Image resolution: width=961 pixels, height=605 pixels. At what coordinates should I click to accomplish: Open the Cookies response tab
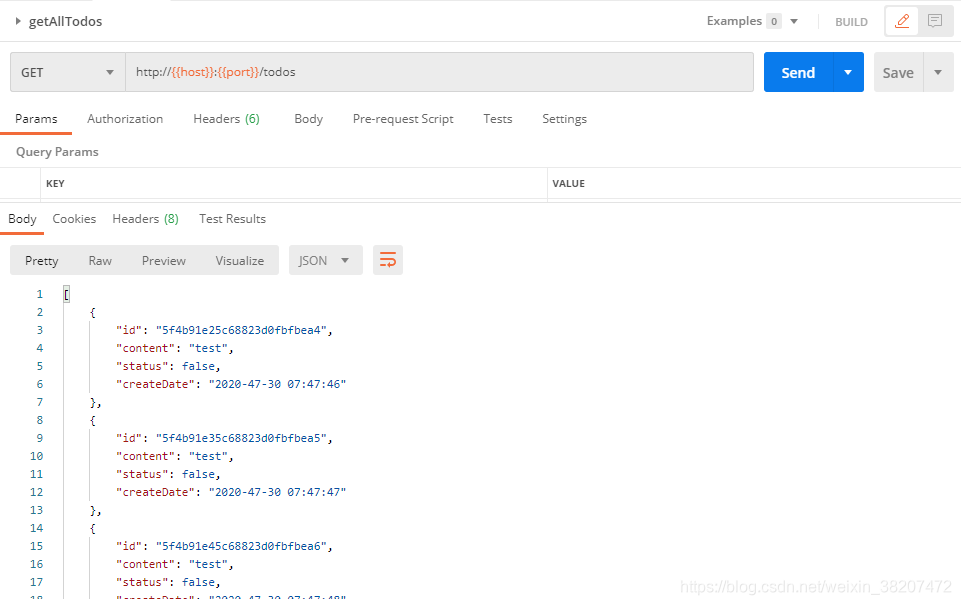(74, 218)
